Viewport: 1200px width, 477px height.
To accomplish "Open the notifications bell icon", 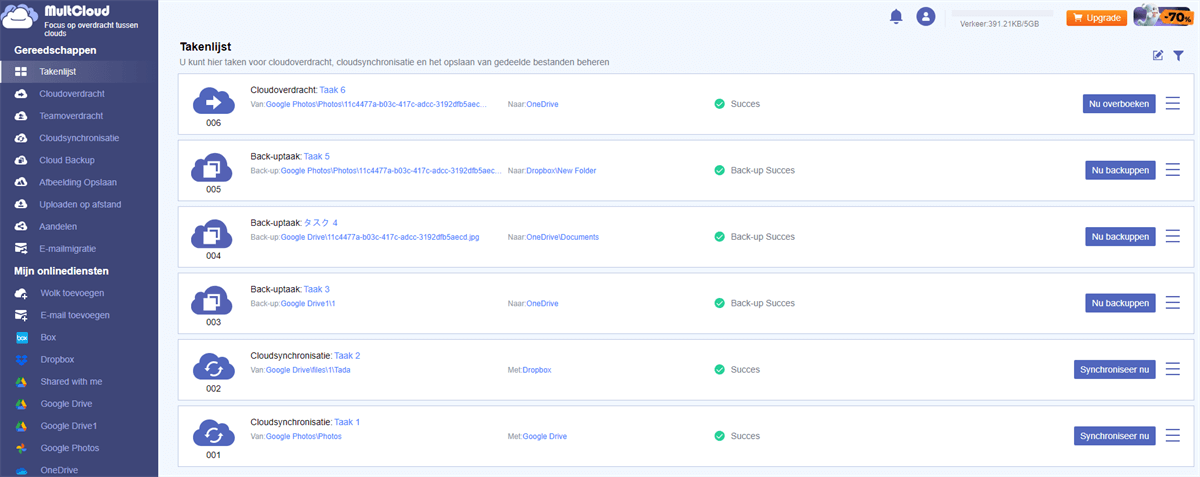I will click(896, 16).
